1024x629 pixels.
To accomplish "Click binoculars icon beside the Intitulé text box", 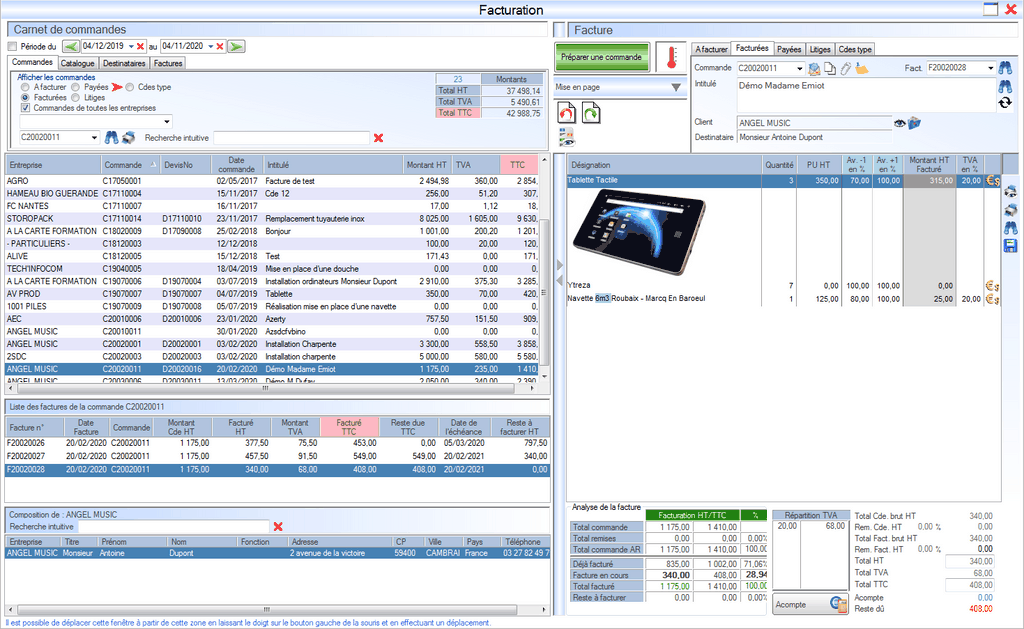I will (x=1005, y=86).
